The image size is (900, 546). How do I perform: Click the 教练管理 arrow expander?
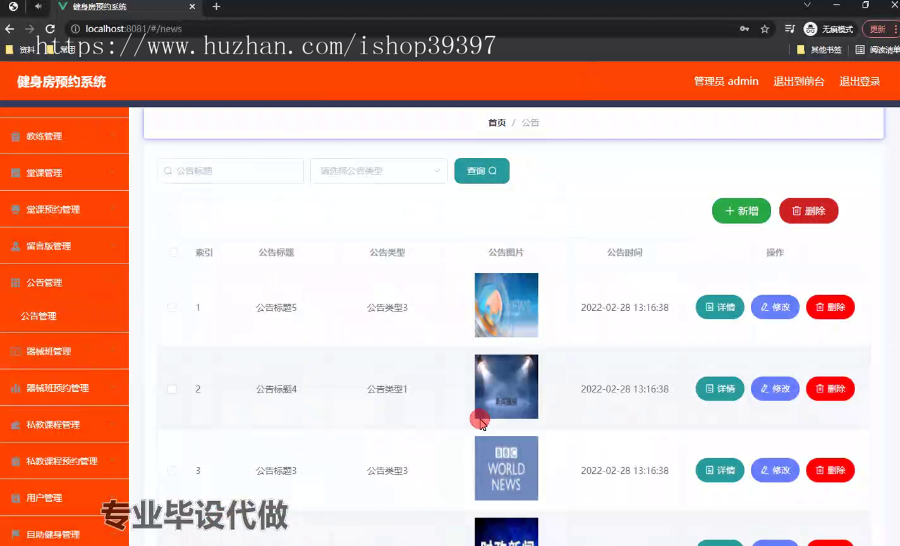coord(113,136)
